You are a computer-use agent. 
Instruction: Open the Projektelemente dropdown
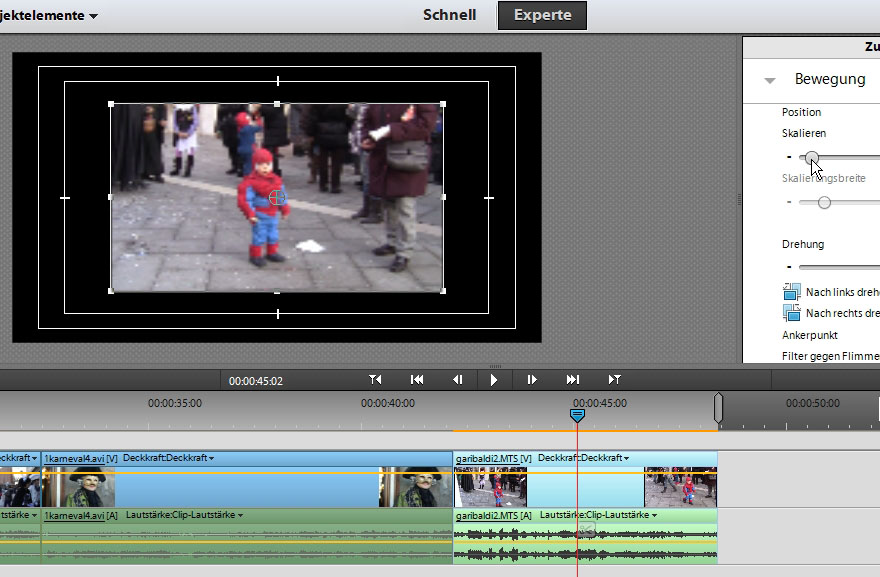click(47, 16)
